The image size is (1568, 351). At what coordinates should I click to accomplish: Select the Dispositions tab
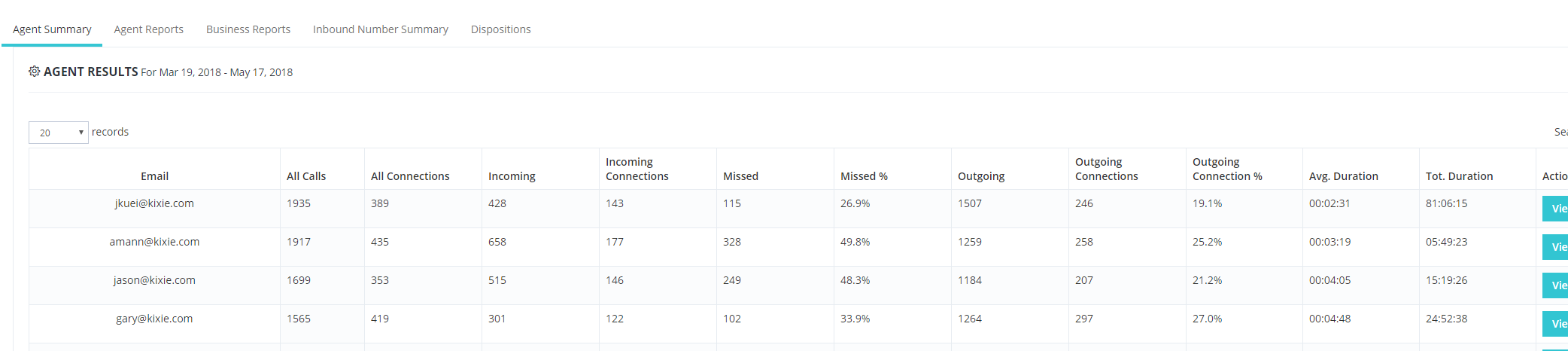pyautogui.click(x=500, y=29)
